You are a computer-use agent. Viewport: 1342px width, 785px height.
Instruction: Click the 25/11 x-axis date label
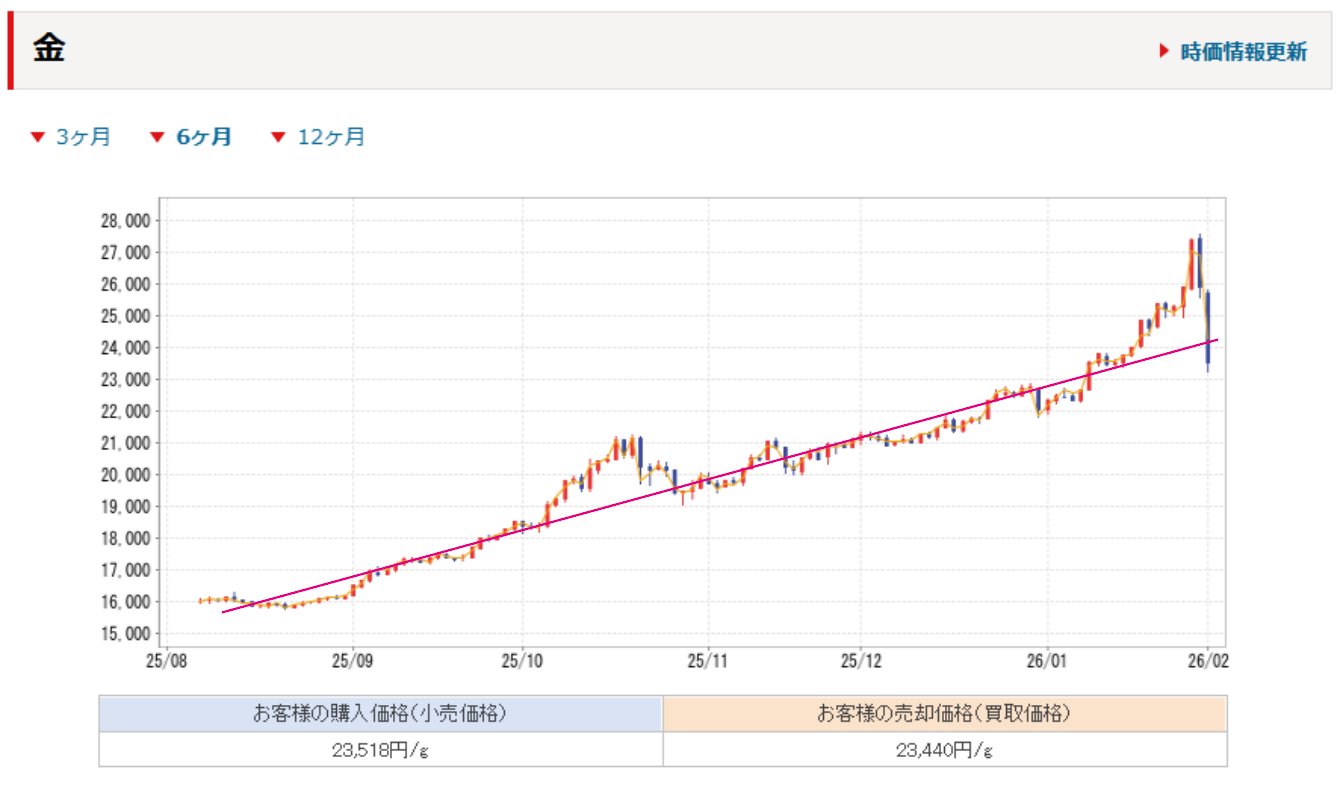[x=707, y=662]
